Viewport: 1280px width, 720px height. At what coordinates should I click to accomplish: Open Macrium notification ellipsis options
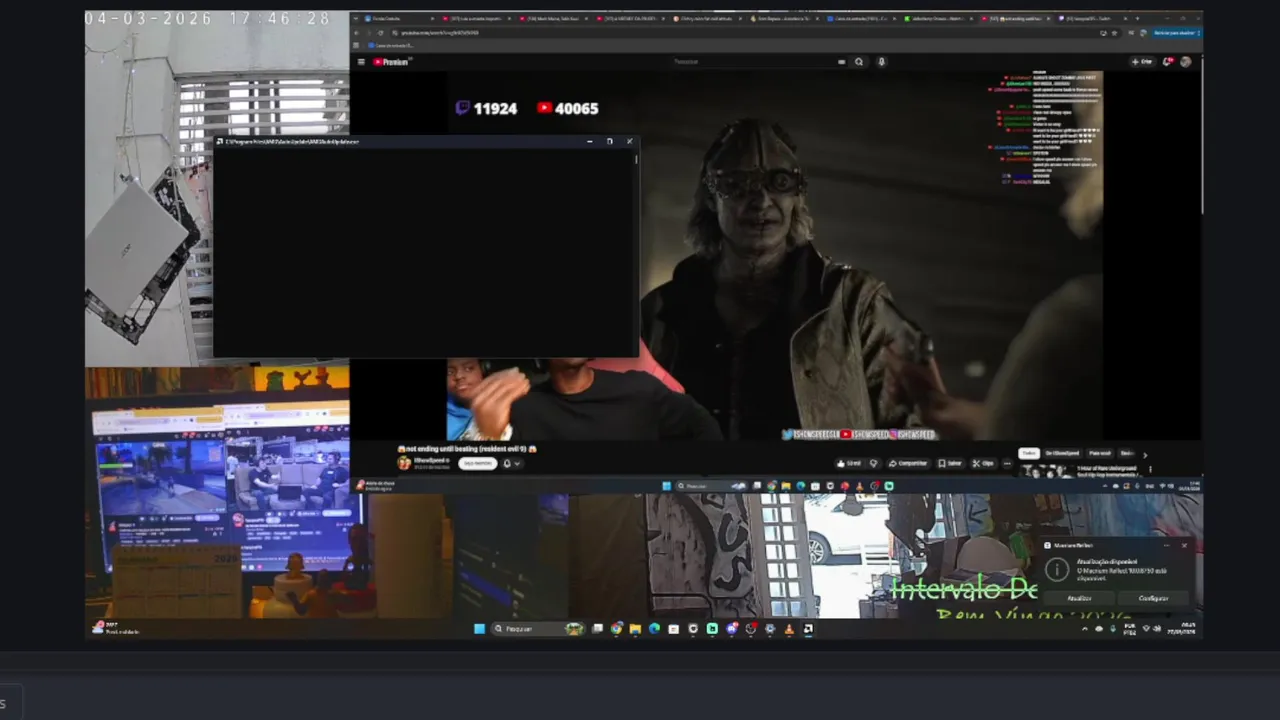tap(1166, 545)
